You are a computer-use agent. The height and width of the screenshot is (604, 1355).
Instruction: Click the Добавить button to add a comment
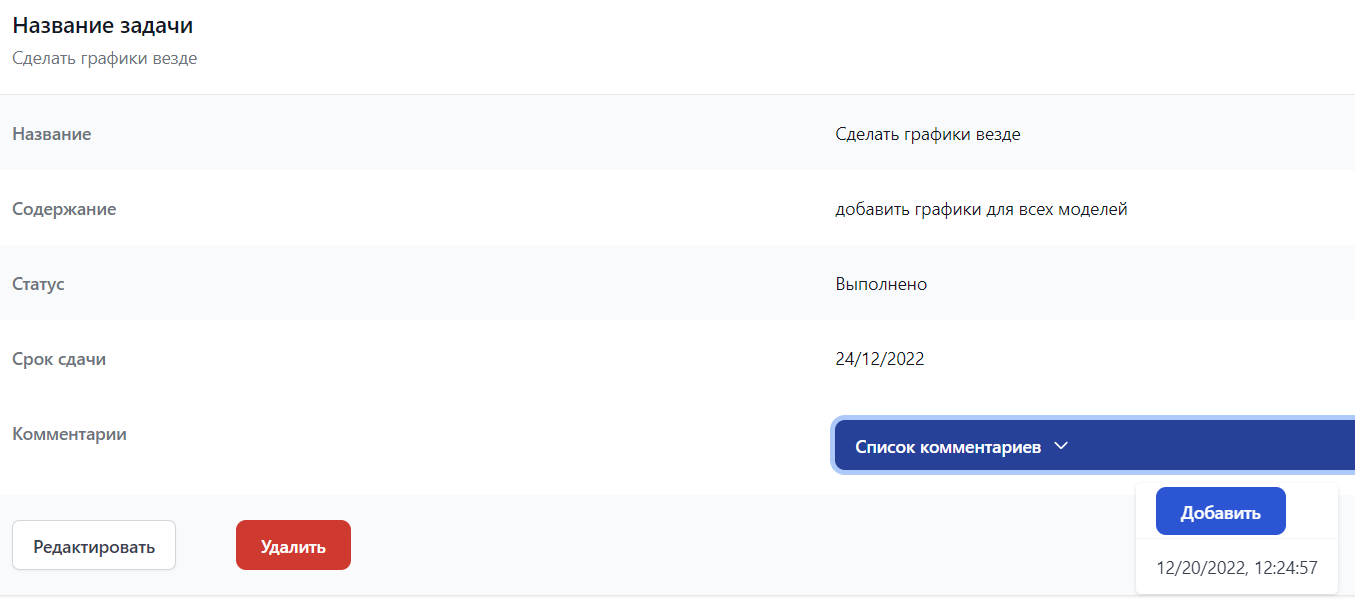pos(1220,510)
